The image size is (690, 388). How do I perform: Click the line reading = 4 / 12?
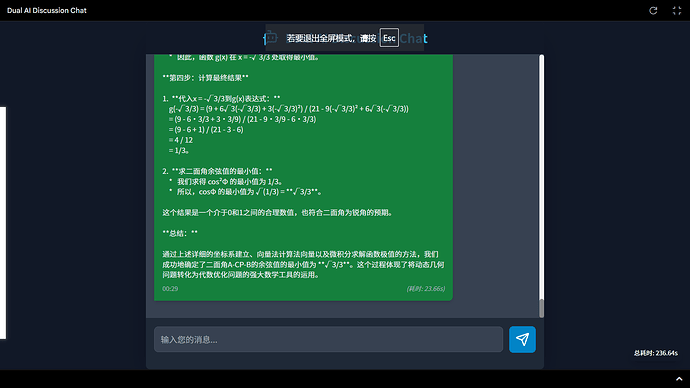point(180,140)
